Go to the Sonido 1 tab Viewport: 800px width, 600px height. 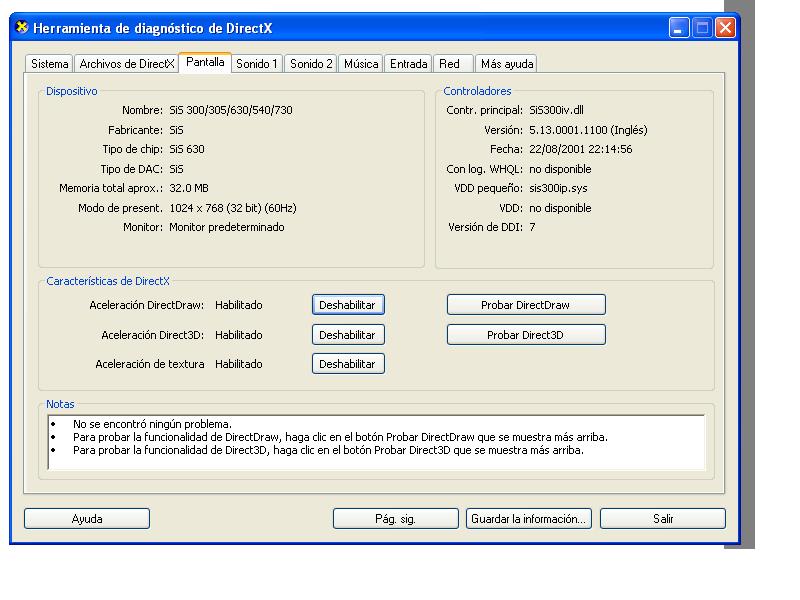coord(257,64)
